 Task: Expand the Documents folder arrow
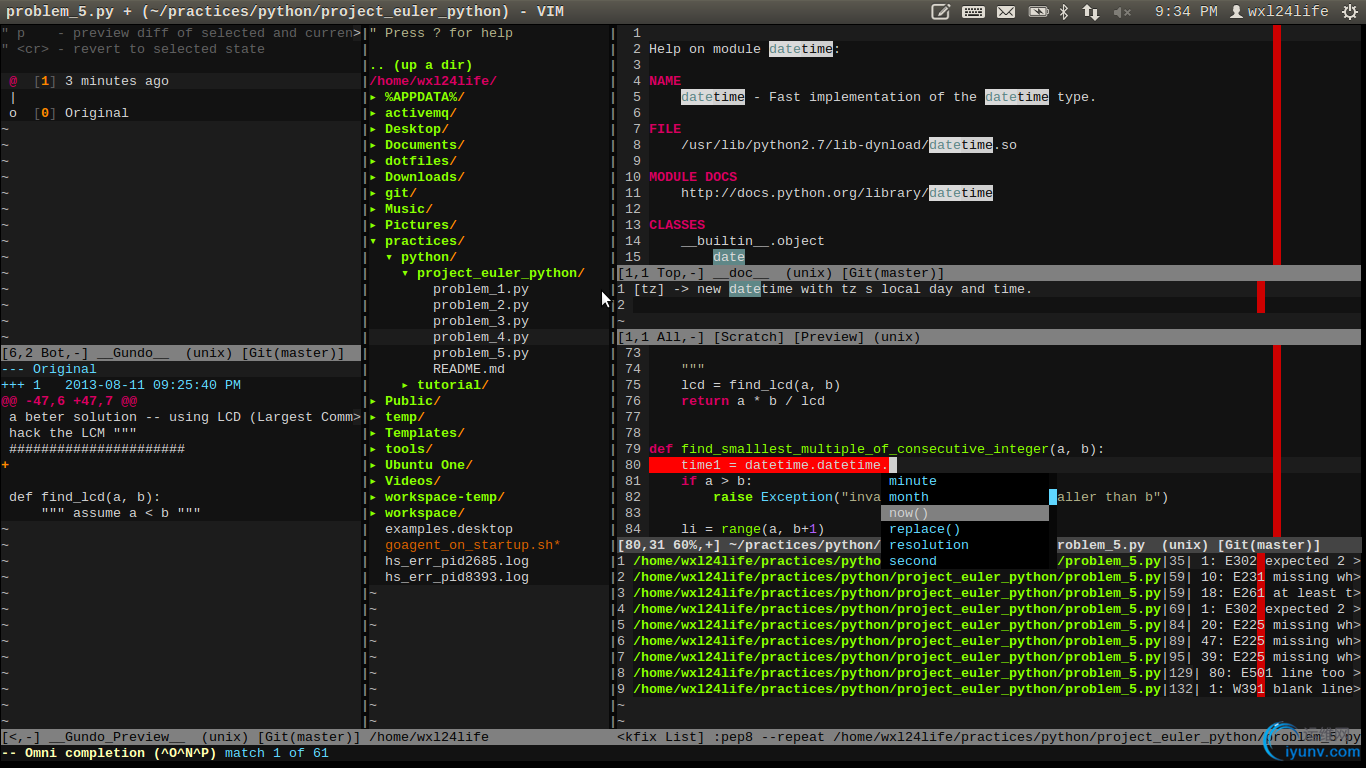point(373,145)
